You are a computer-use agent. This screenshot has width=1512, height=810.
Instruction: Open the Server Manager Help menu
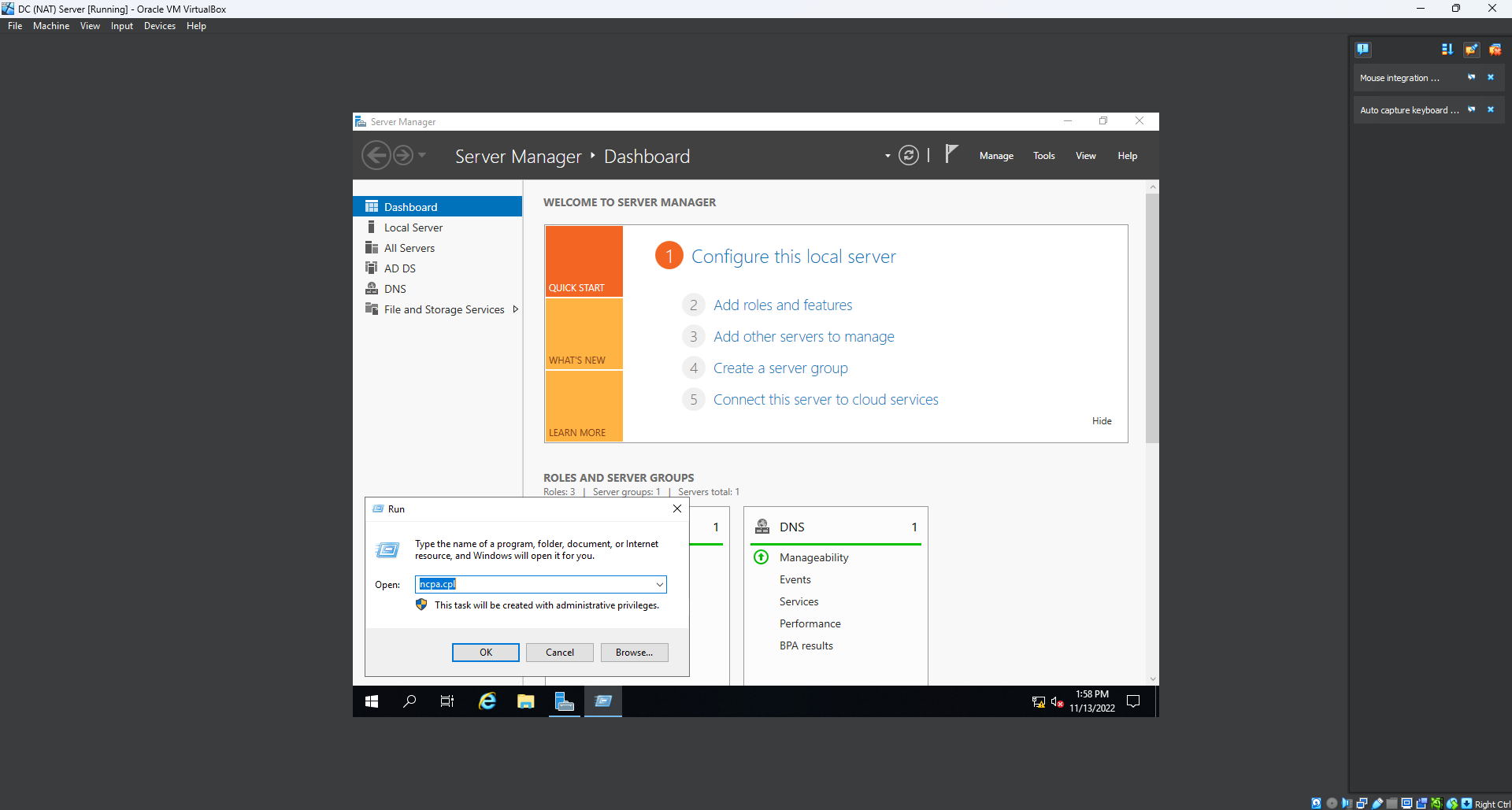click(x=1128, y=156)
